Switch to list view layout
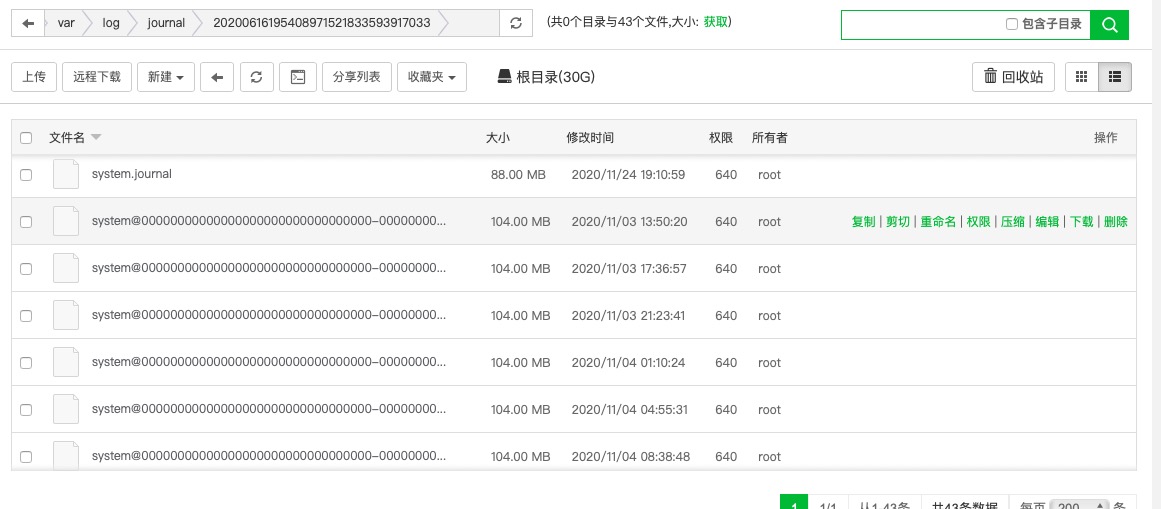Screen dimensions: 1161x509 coord(1115,77)
